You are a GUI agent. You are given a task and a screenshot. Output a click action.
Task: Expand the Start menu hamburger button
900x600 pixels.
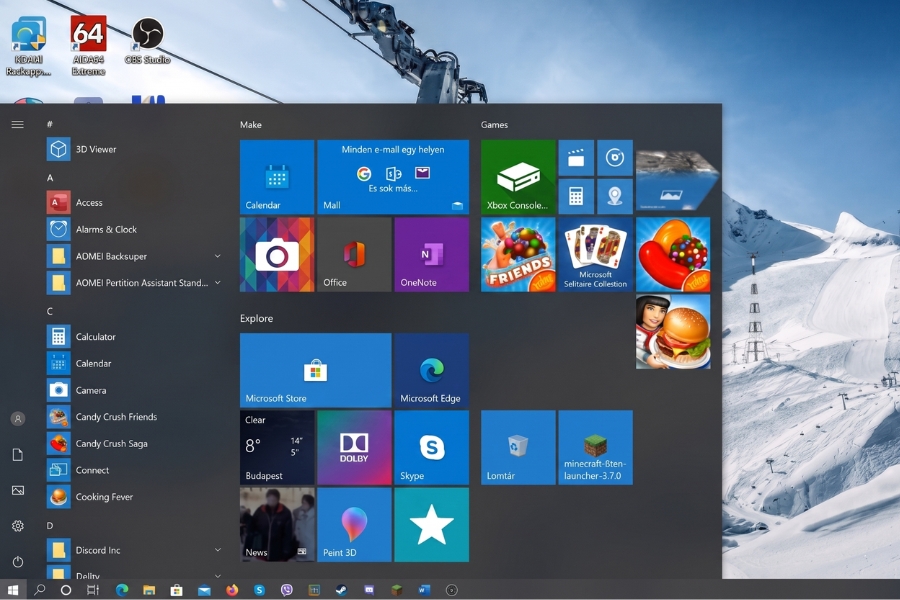click(x=18, y=125)
